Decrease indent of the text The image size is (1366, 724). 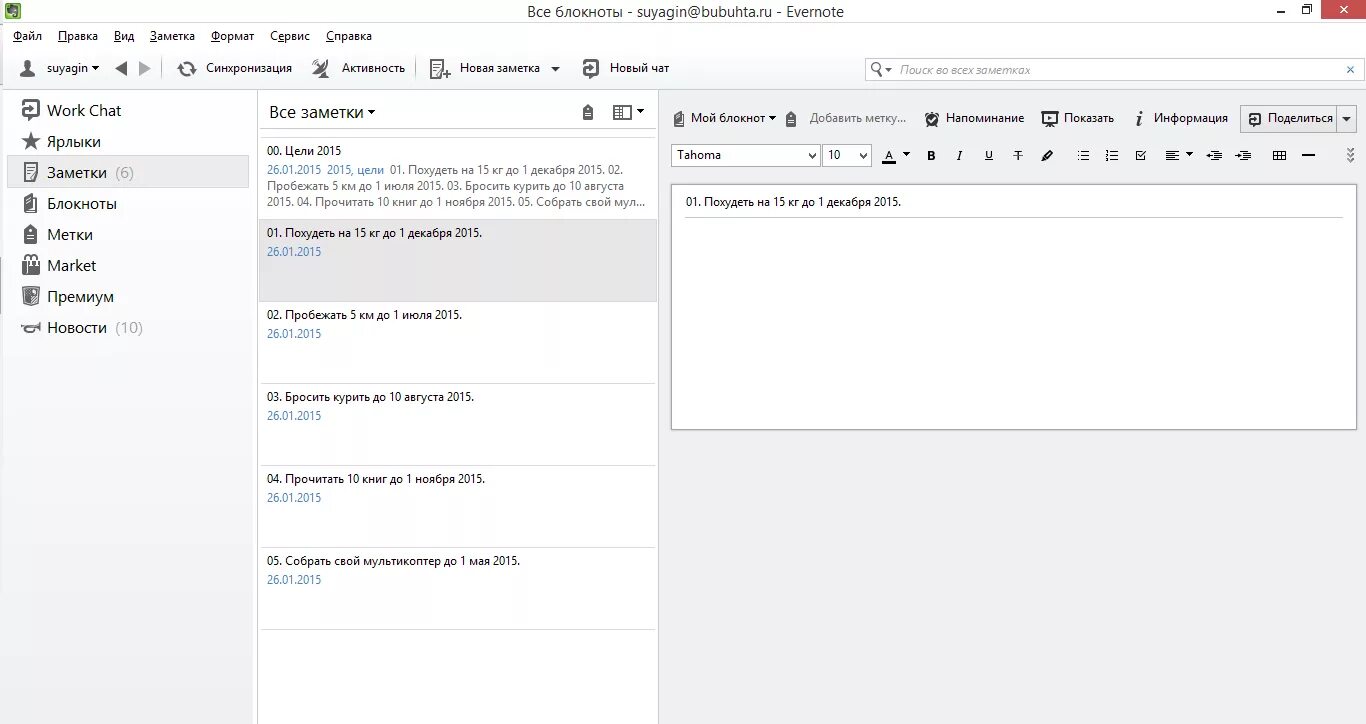(1214, 156)
